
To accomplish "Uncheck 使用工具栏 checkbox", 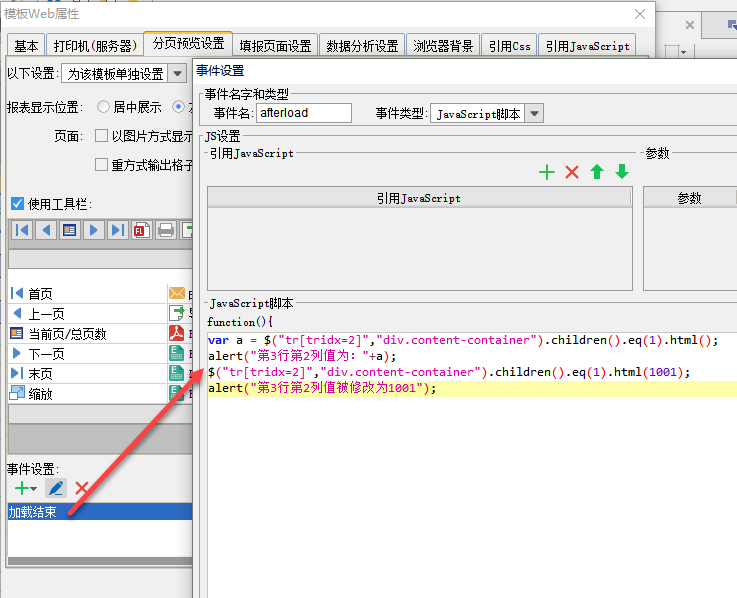I will pos(17,204).
